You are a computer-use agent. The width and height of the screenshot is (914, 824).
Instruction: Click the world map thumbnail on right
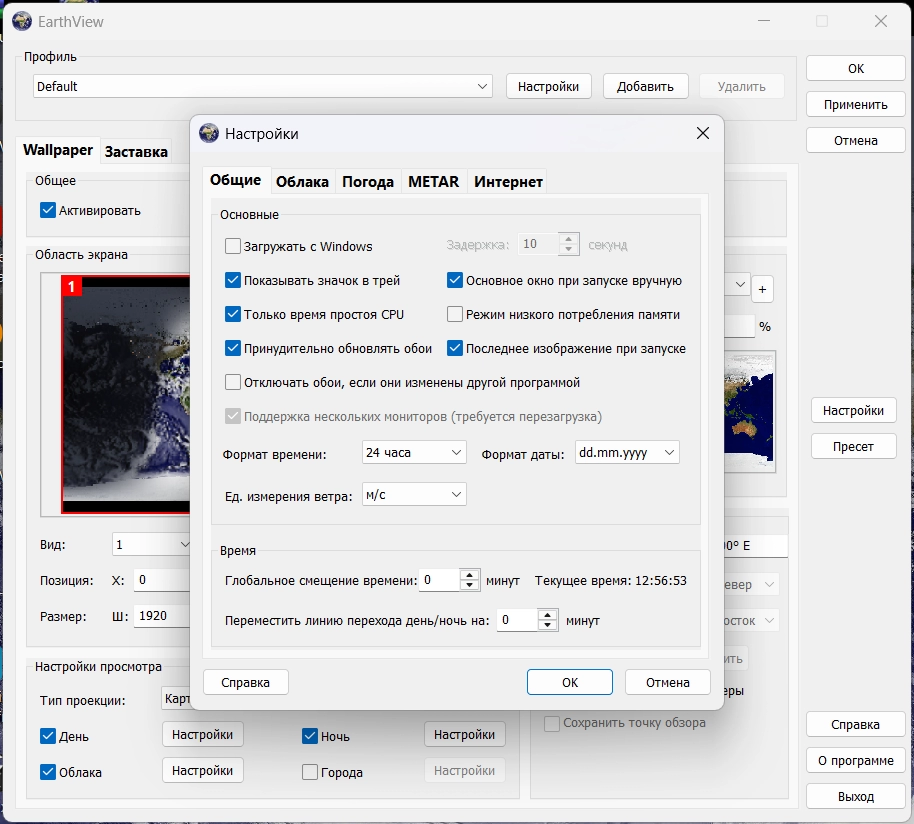pyautogui.click(x=750, y=411)
